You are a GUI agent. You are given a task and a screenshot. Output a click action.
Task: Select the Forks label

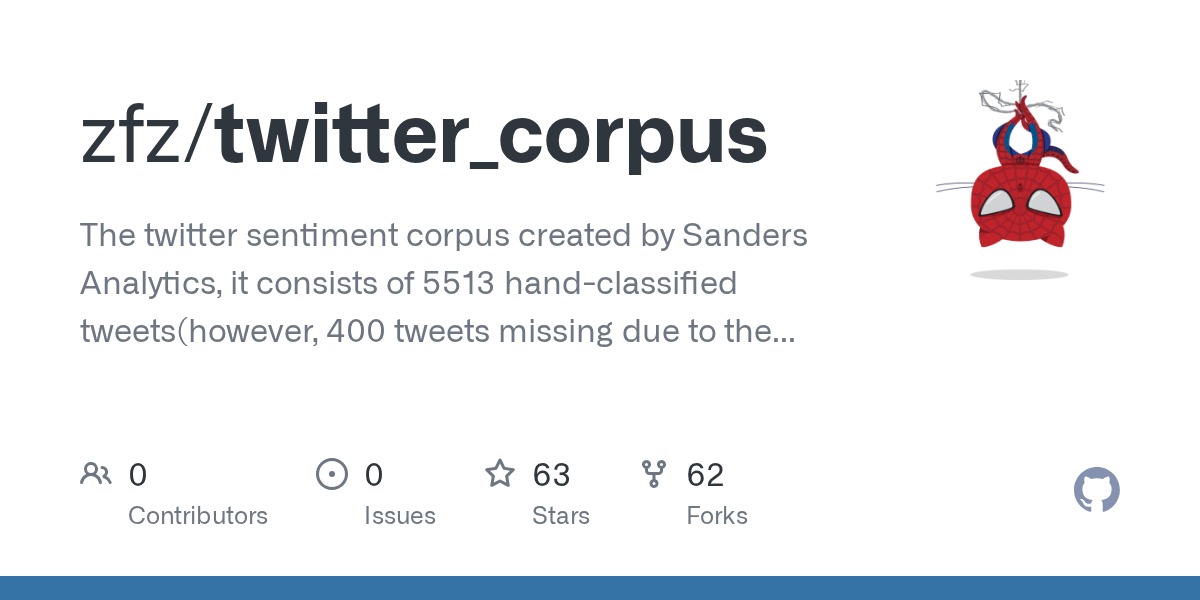point(717,516)
